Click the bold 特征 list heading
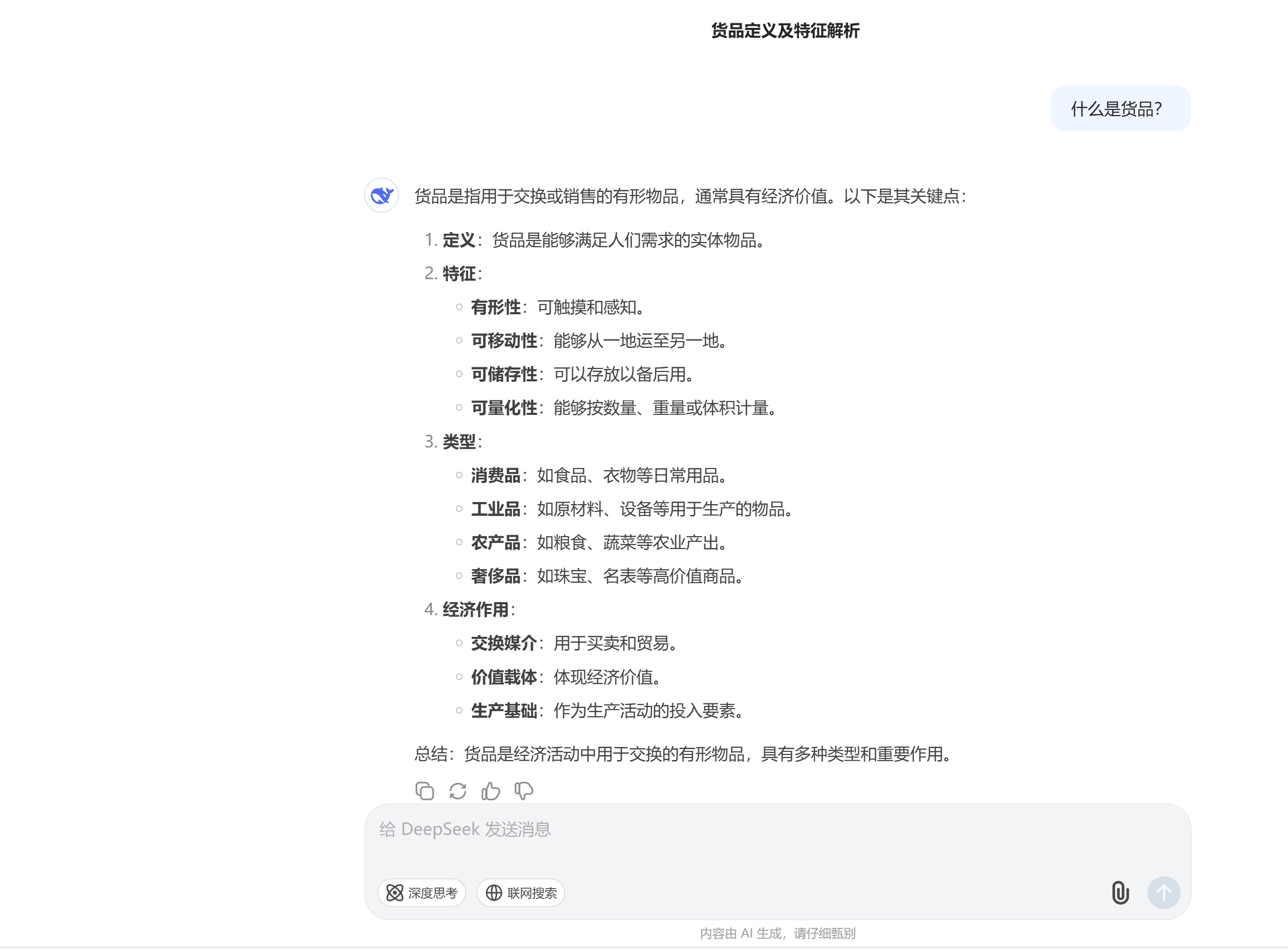Screen dimensions: 1288x950 pos(458,273)
